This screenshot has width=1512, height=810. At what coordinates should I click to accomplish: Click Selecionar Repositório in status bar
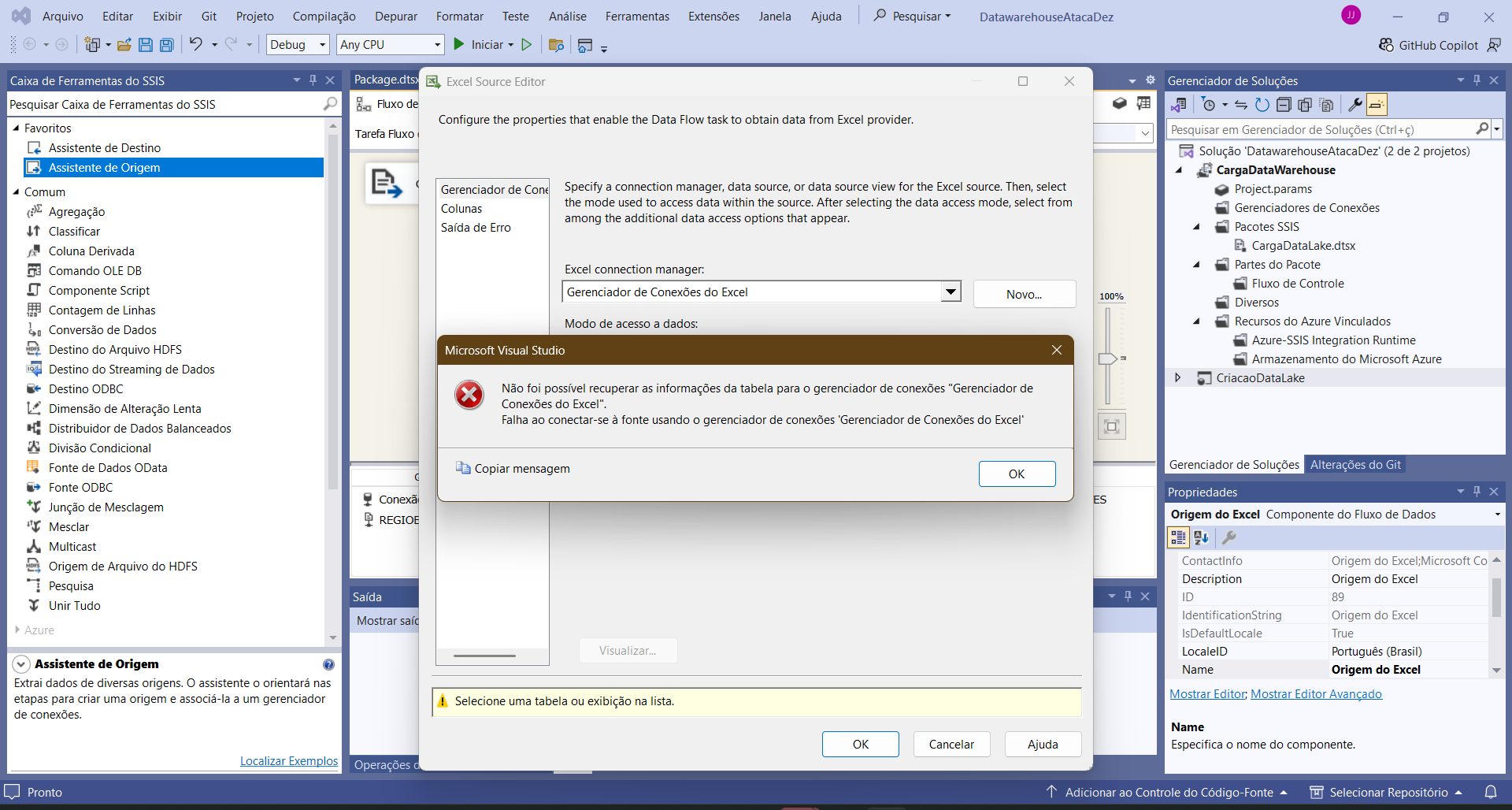(x=1388, y=792)
